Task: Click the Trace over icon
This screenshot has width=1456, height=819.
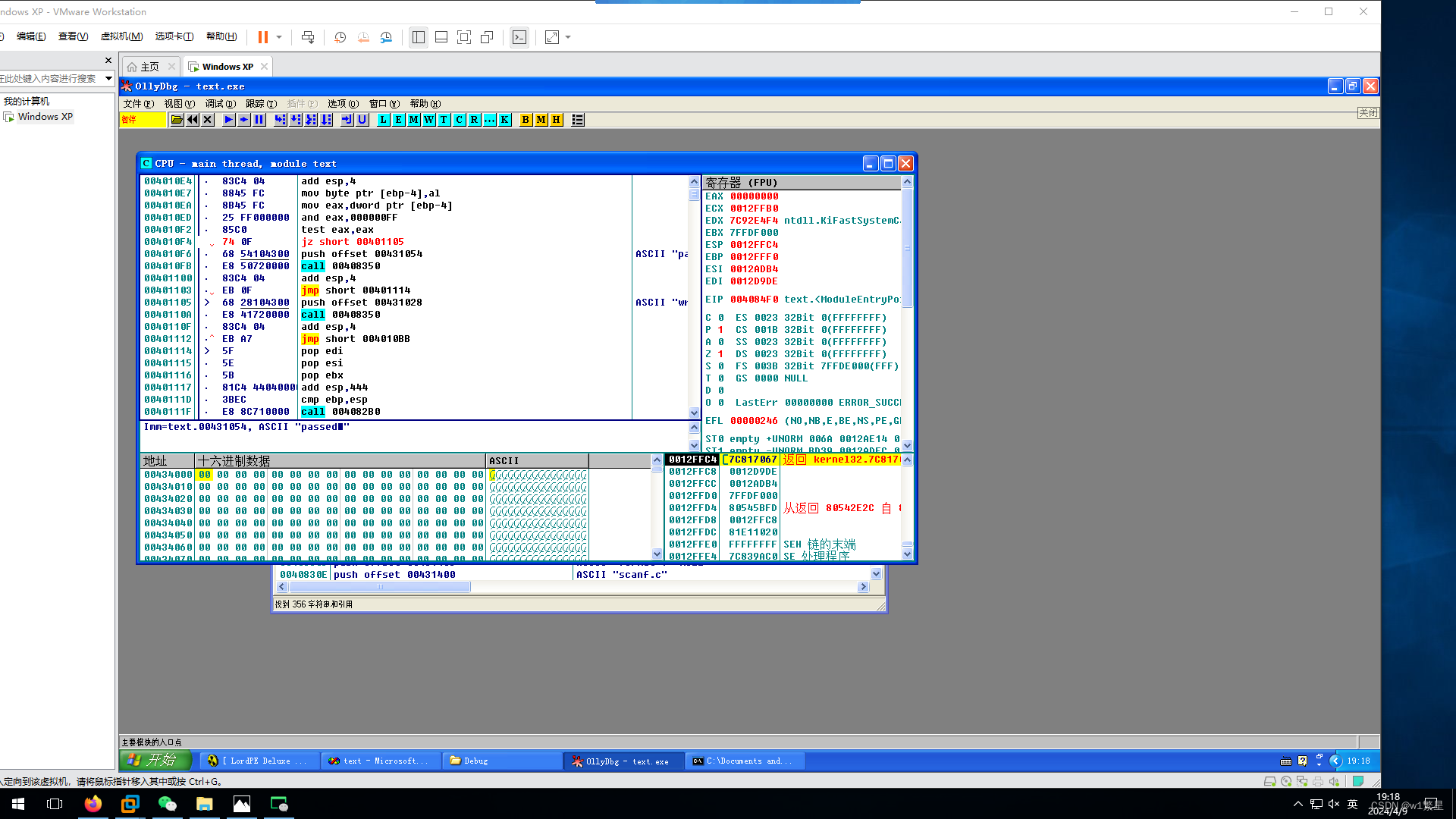Action: (x=326, y=120)
